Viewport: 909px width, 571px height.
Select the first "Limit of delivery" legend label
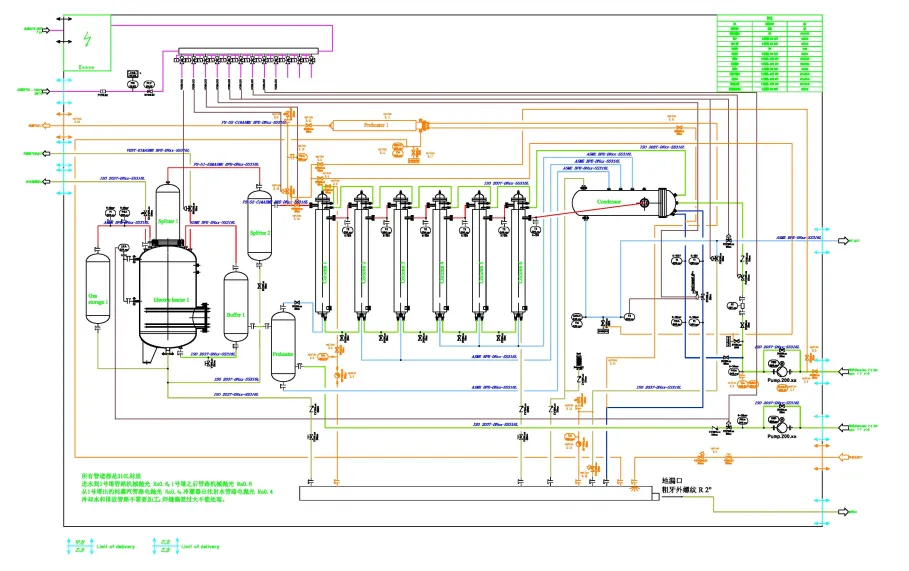(117, 547)
